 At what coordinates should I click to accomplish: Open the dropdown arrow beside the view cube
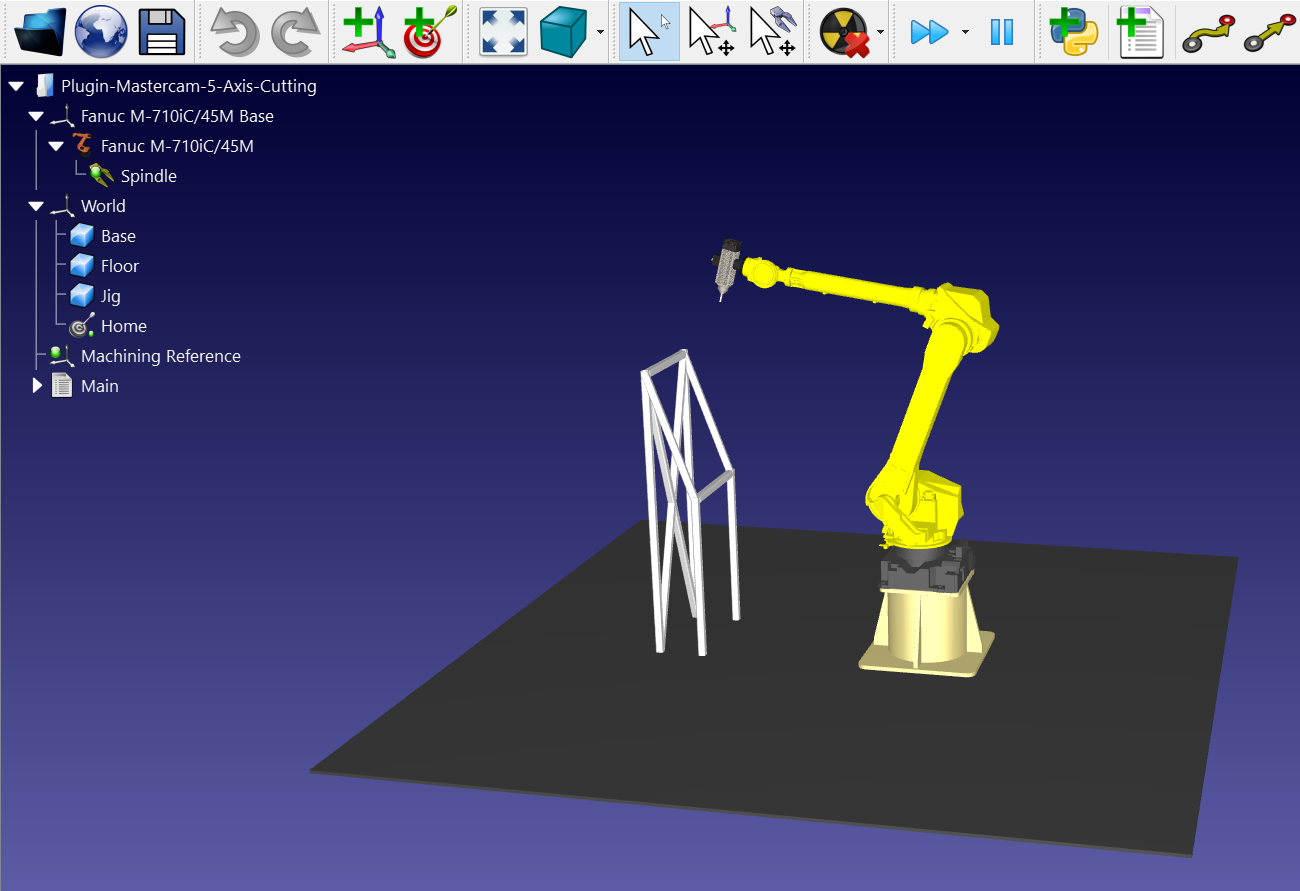(600, 32)
